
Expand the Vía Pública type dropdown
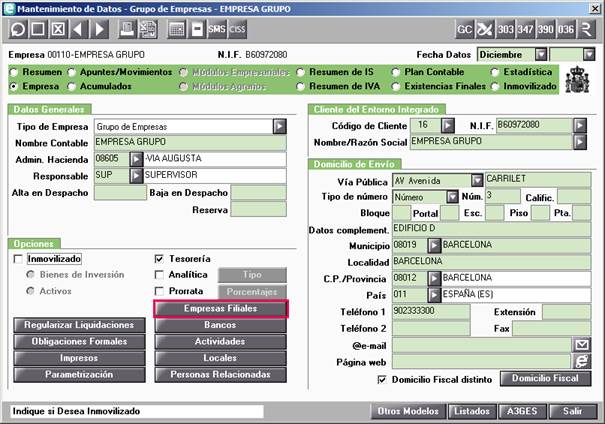[477, 180]
